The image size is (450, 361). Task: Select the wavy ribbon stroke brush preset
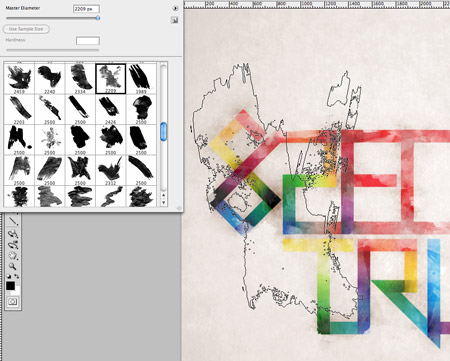pos(111,196)
